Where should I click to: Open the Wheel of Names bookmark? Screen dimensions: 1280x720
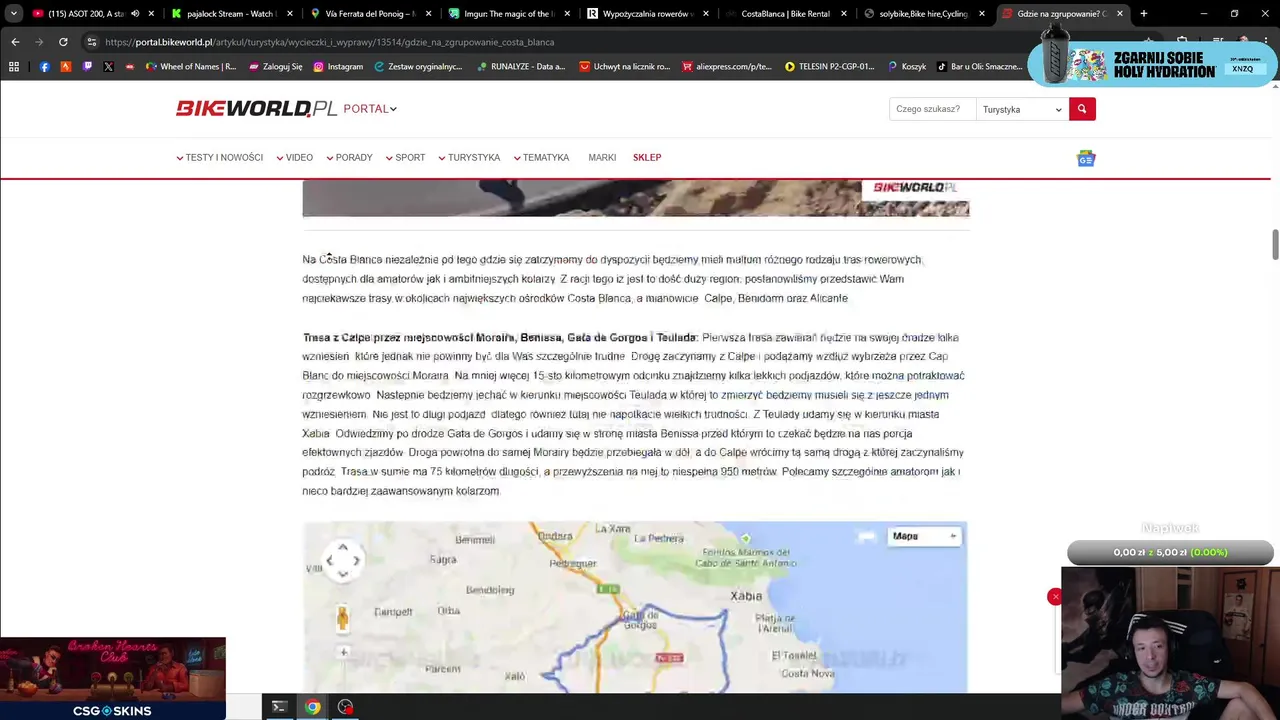pyautogui.click(x=190, y=66)
